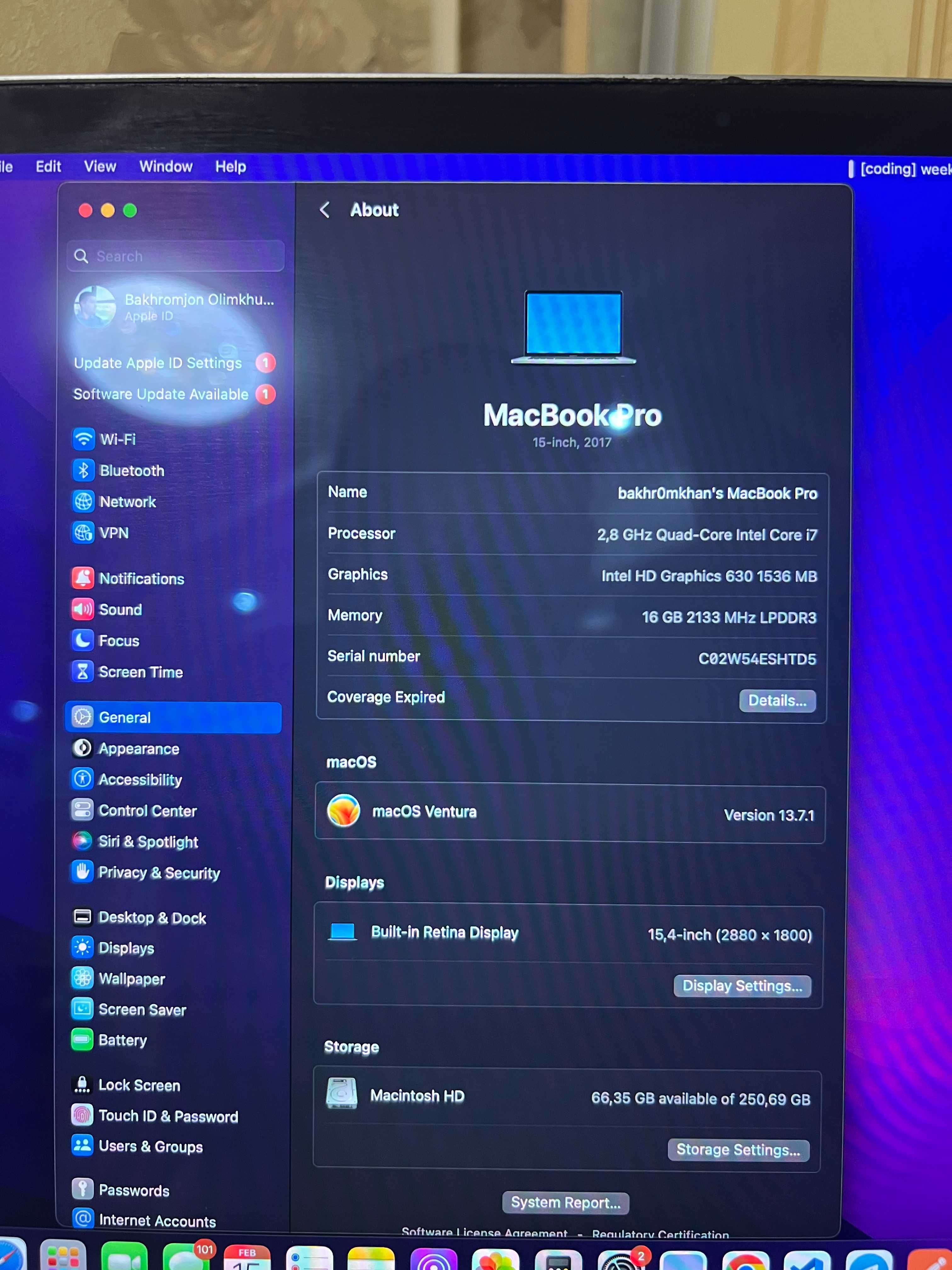Open Bluetooth settings icon in sidebar

[84, 470]
